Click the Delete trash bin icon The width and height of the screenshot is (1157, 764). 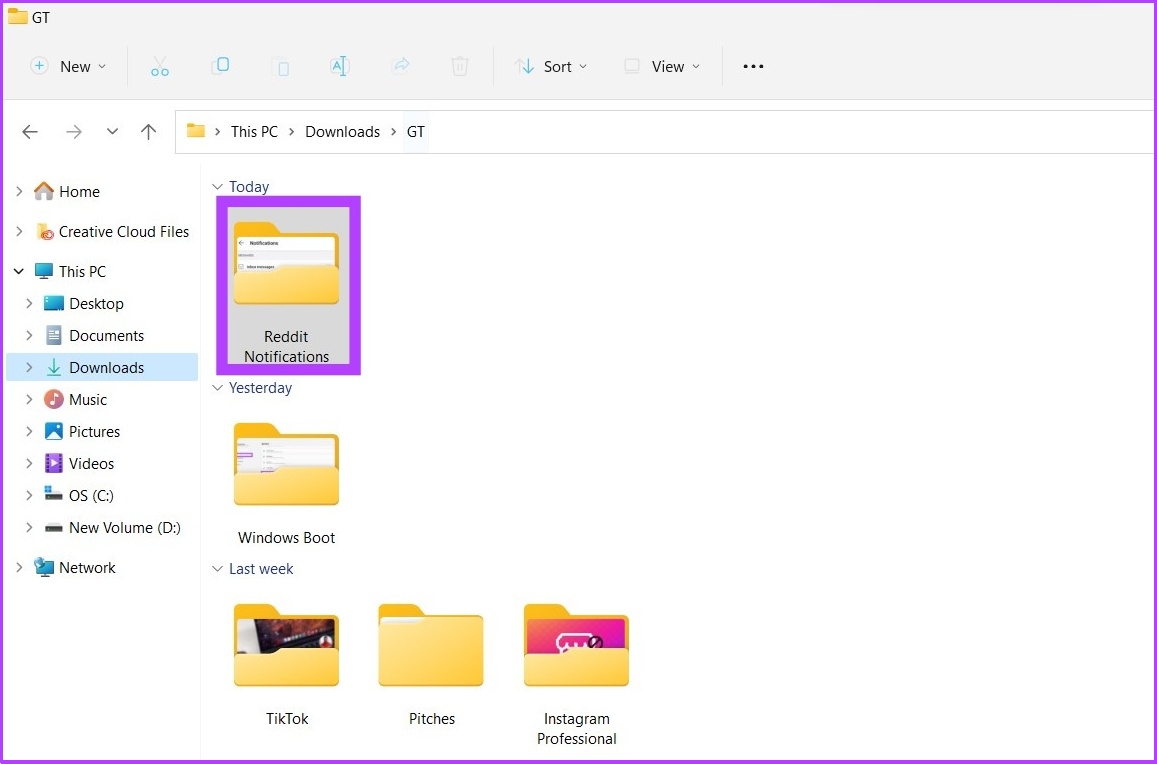click(460, 66)
